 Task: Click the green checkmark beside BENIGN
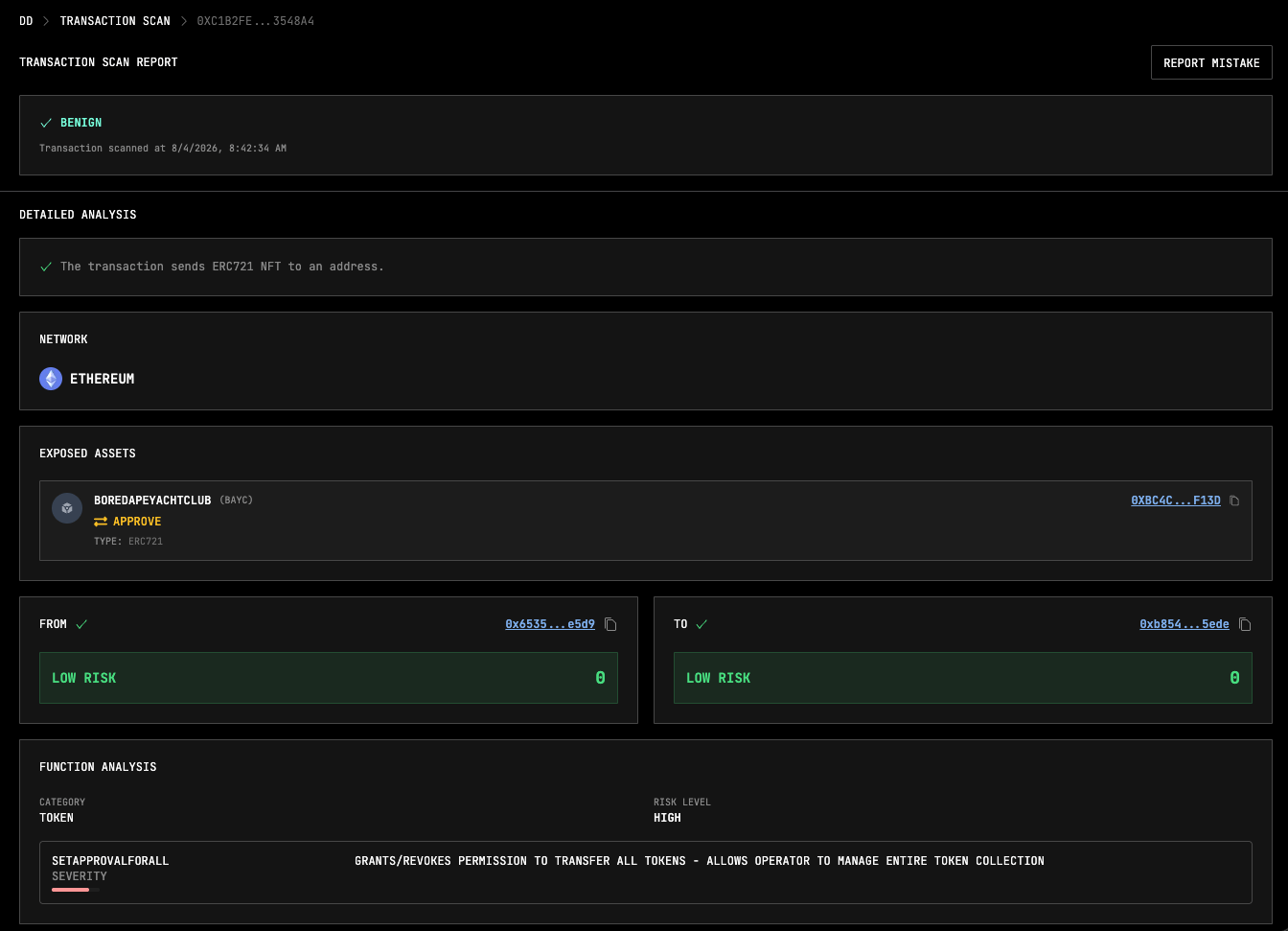coord(46,123)
